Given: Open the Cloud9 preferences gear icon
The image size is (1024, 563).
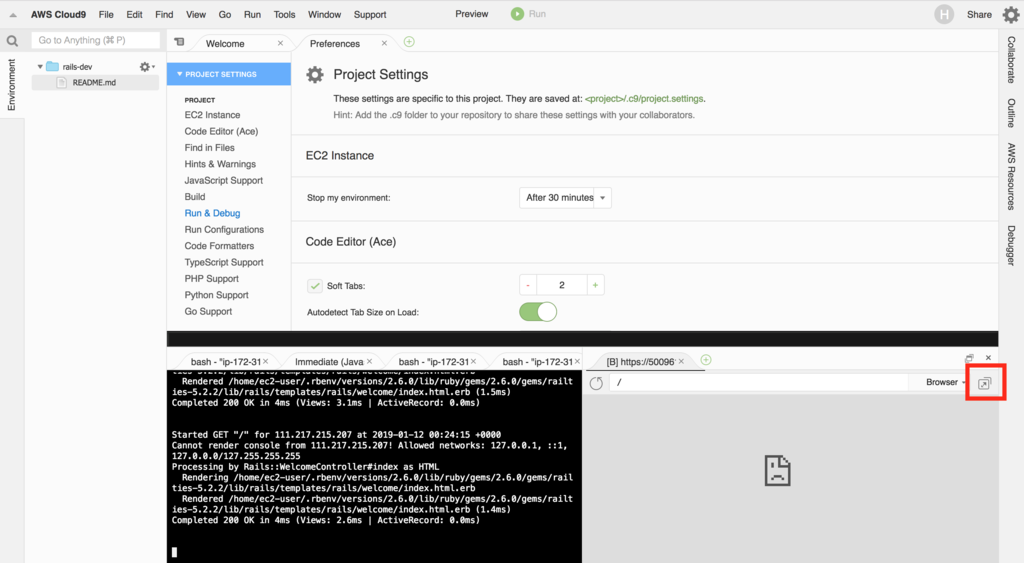Looking at the screenshot, I should (x=1010, y=14).
